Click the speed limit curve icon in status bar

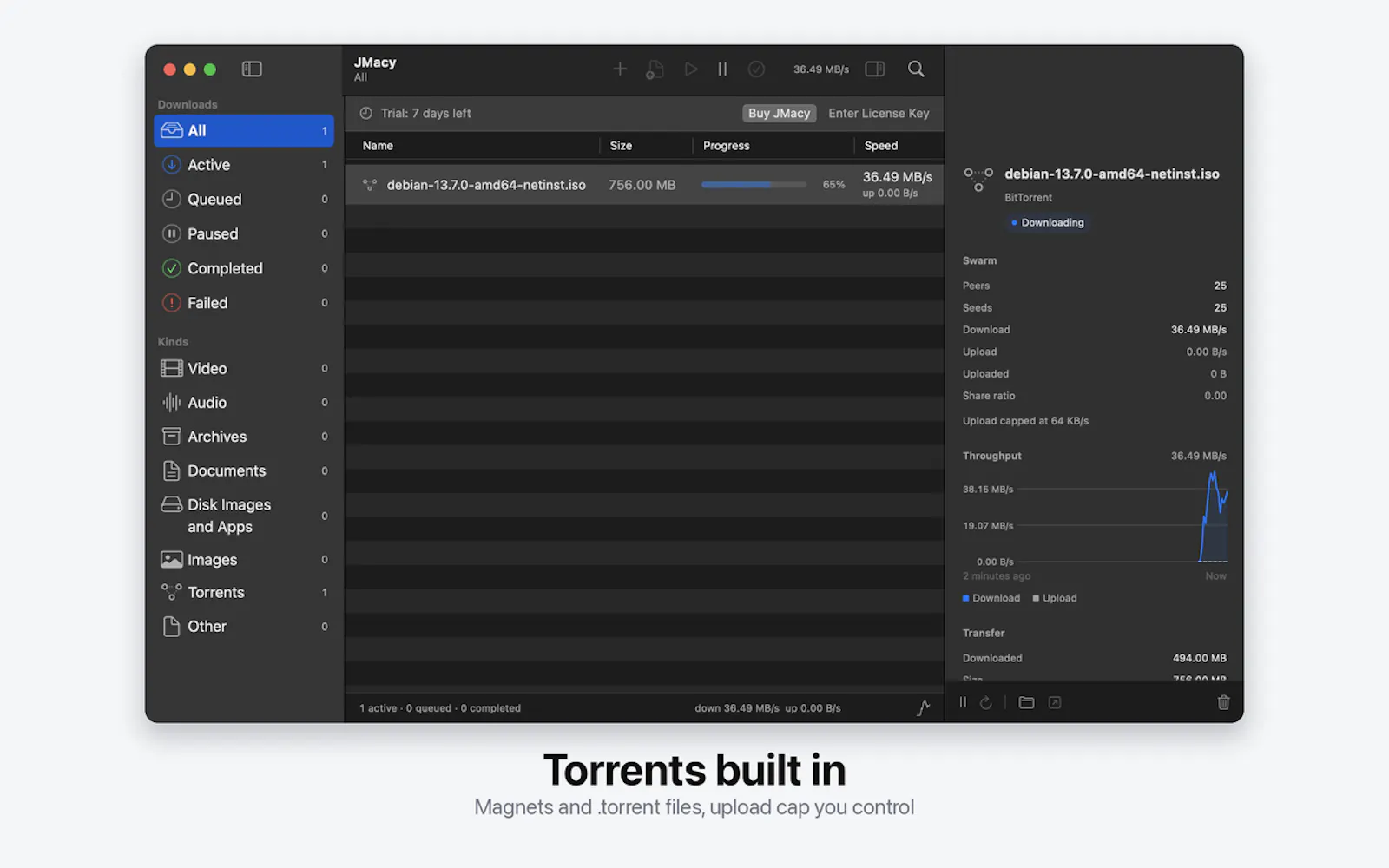tap(923, 708)
